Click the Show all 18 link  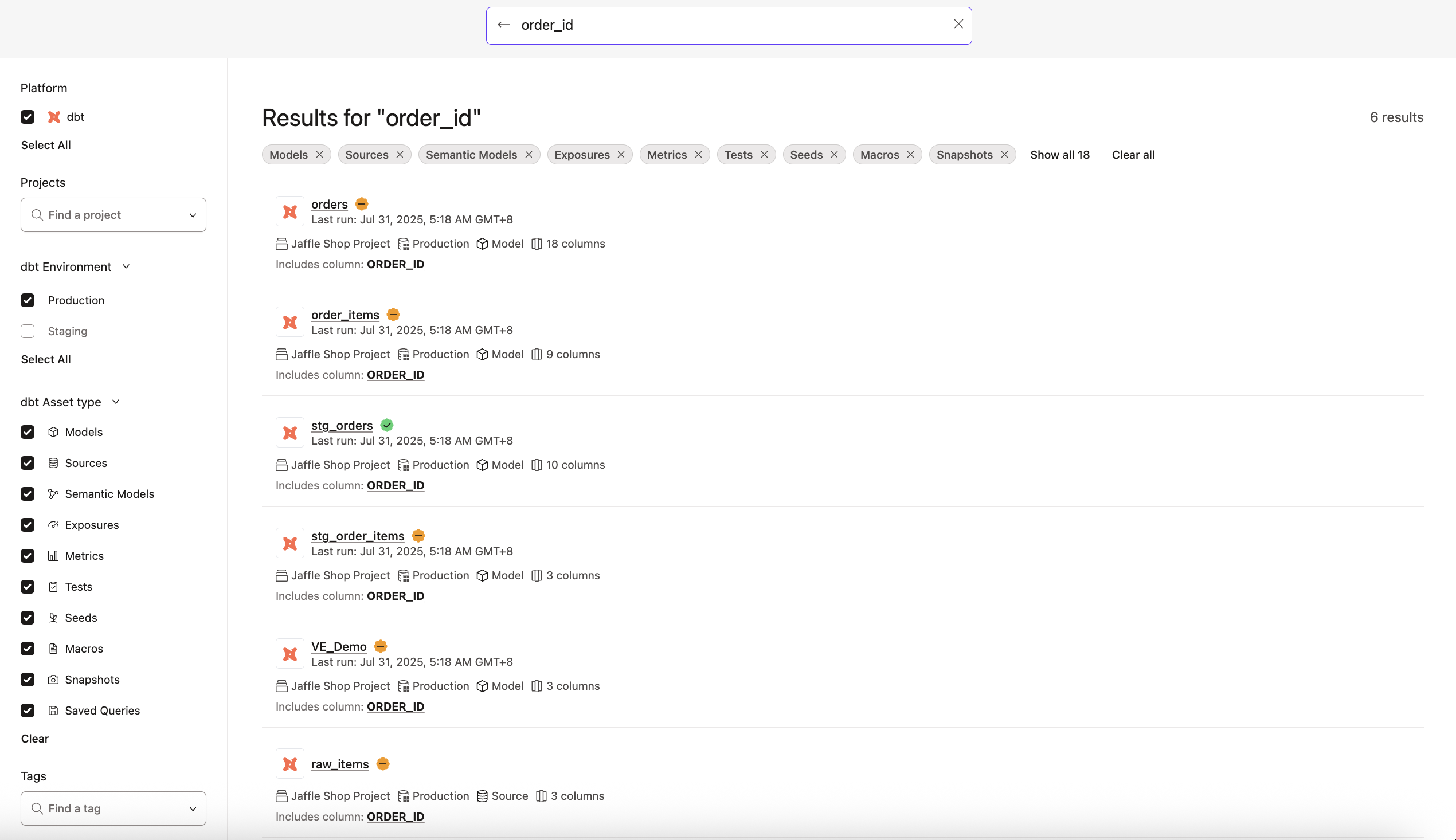click(1059, 154)
